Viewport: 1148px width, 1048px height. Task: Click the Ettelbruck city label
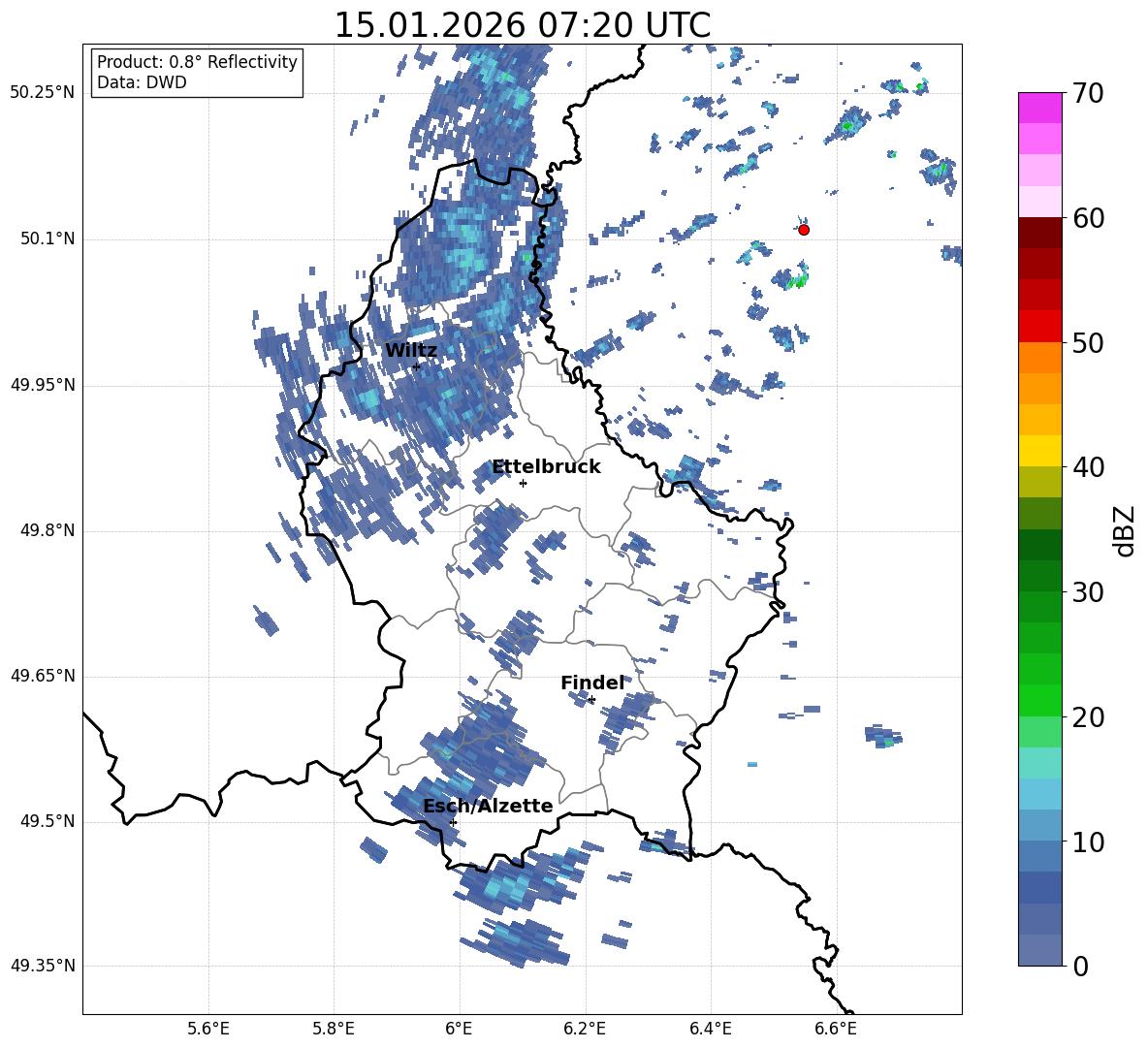(546, 467)
